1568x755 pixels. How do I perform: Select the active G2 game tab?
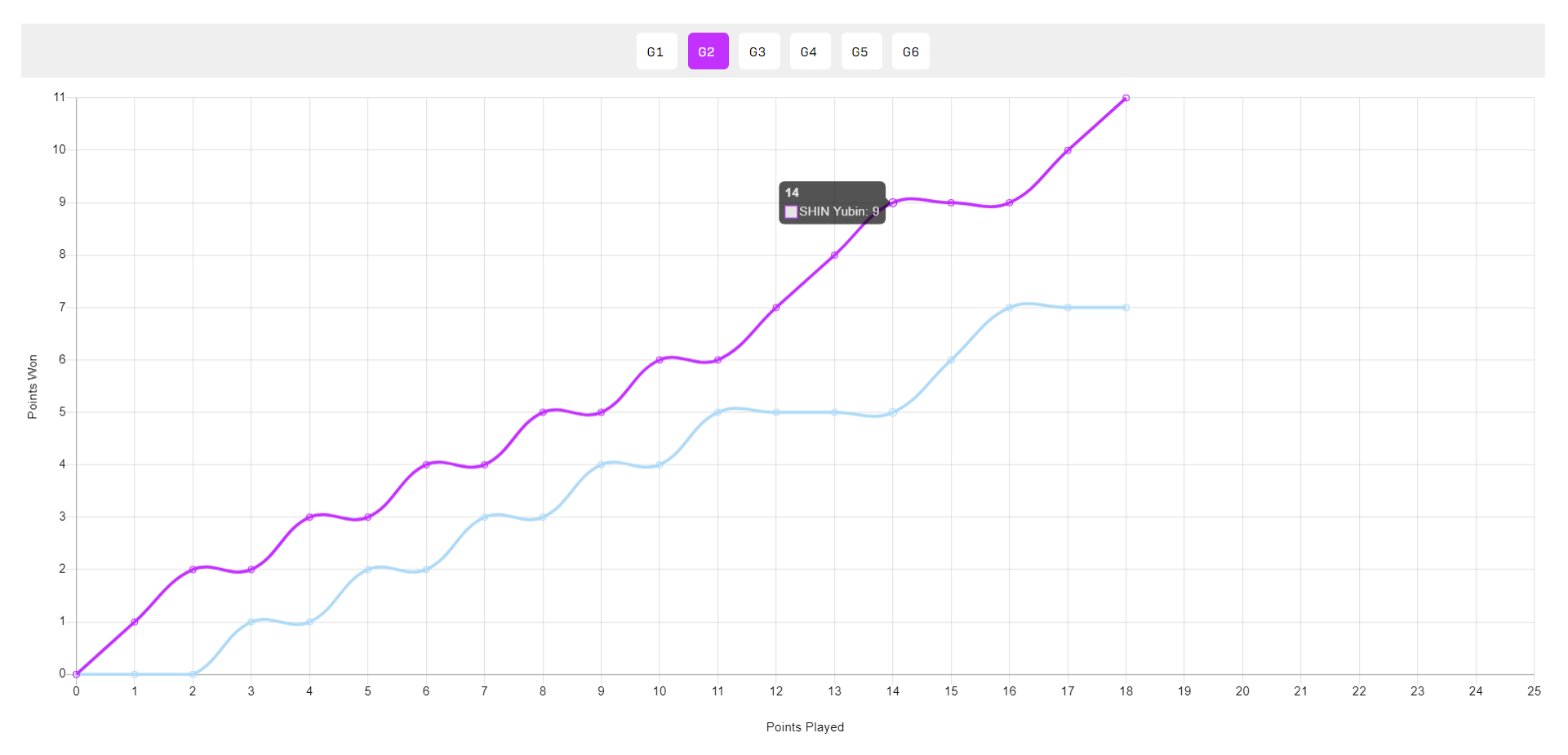[x=708, y=51]
